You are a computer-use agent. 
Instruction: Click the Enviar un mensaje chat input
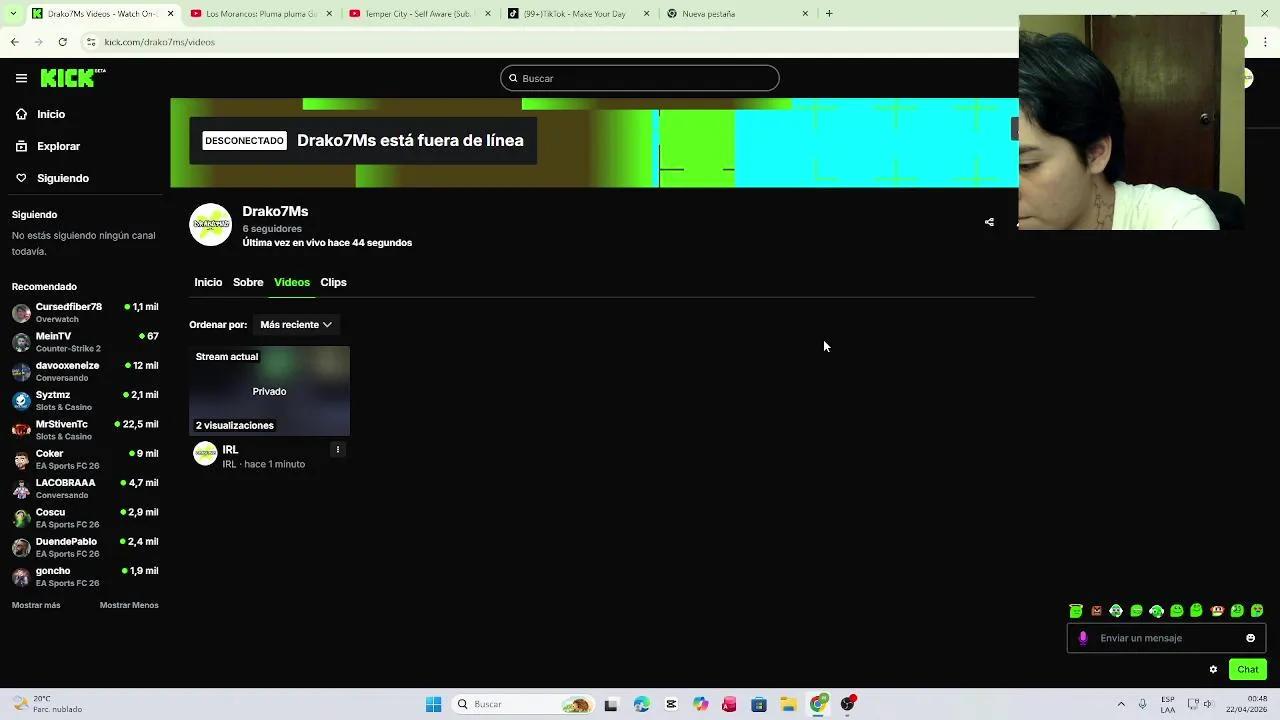pyautogui.click(x=1166, y=638)
